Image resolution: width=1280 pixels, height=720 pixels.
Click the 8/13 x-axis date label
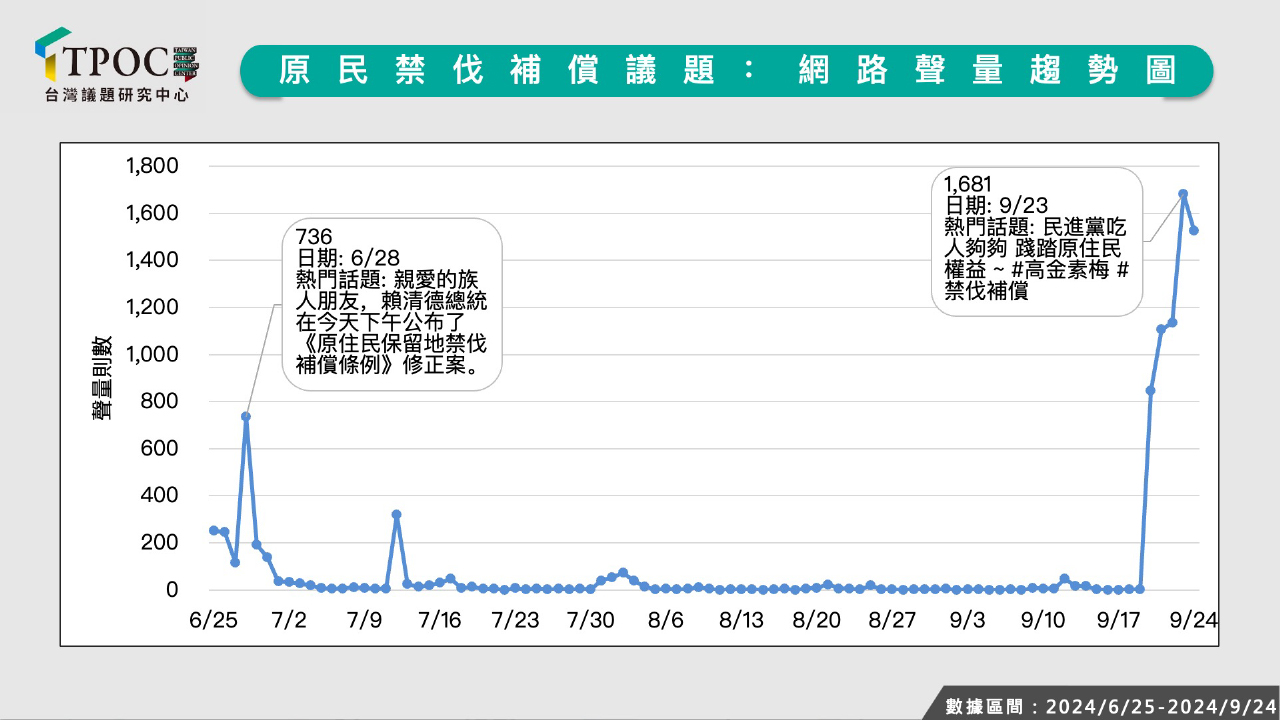[741, 620]
